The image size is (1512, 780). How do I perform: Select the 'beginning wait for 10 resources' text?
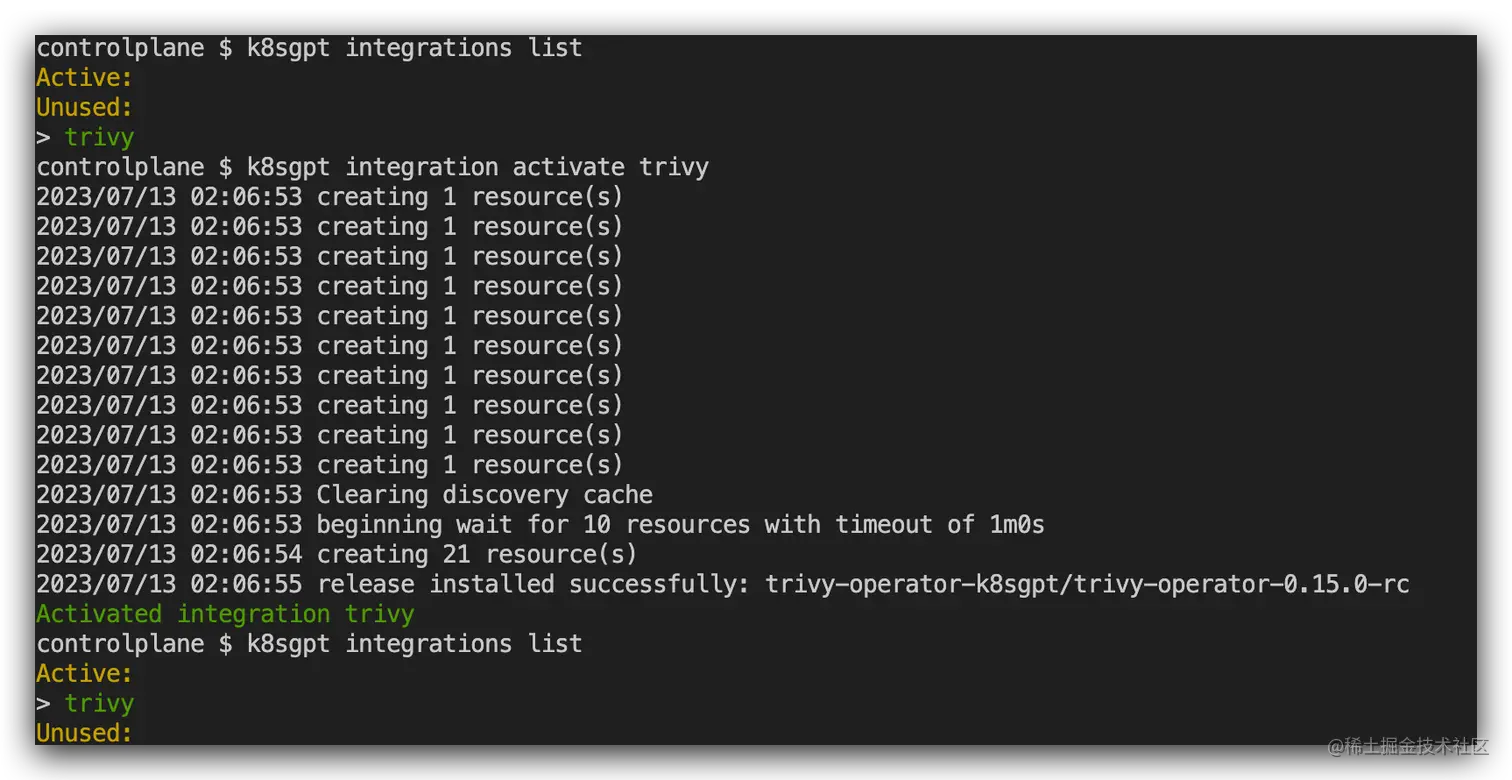tap(533, 524)
